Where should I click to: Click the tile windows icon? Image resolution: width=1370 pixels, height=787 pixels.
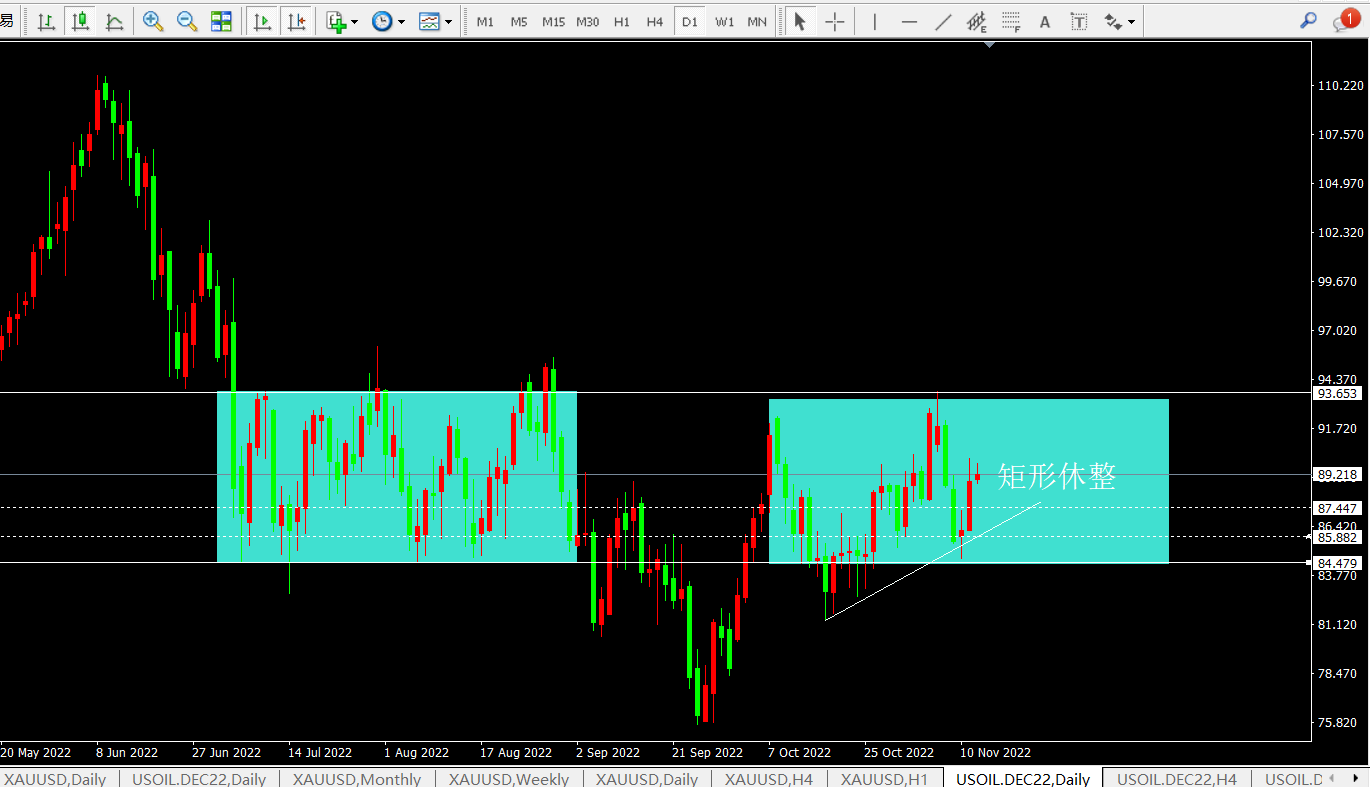coord(221,21)
